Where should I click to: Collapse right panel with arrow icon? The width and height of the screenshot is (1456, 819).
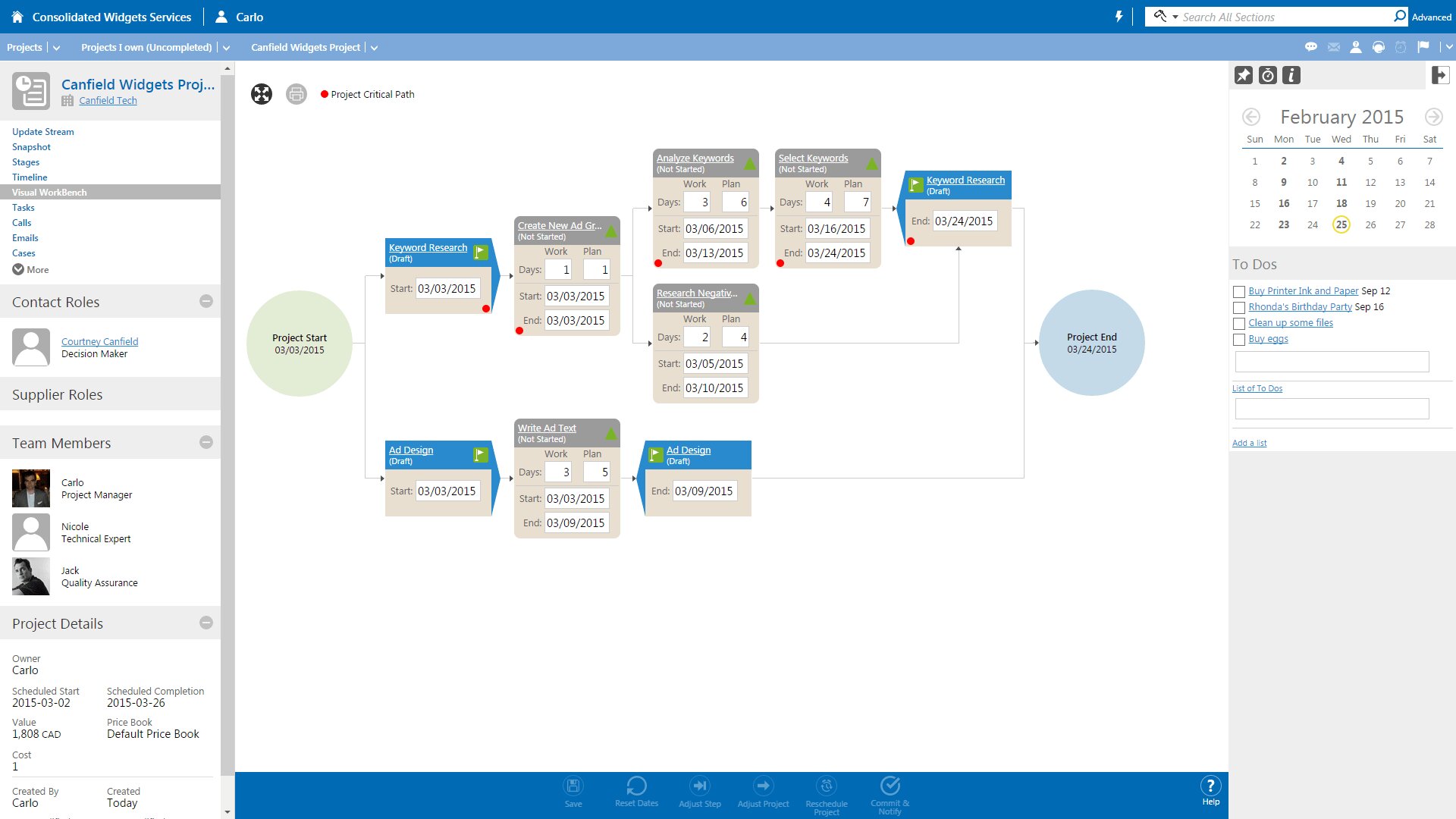click(1440, 75)
